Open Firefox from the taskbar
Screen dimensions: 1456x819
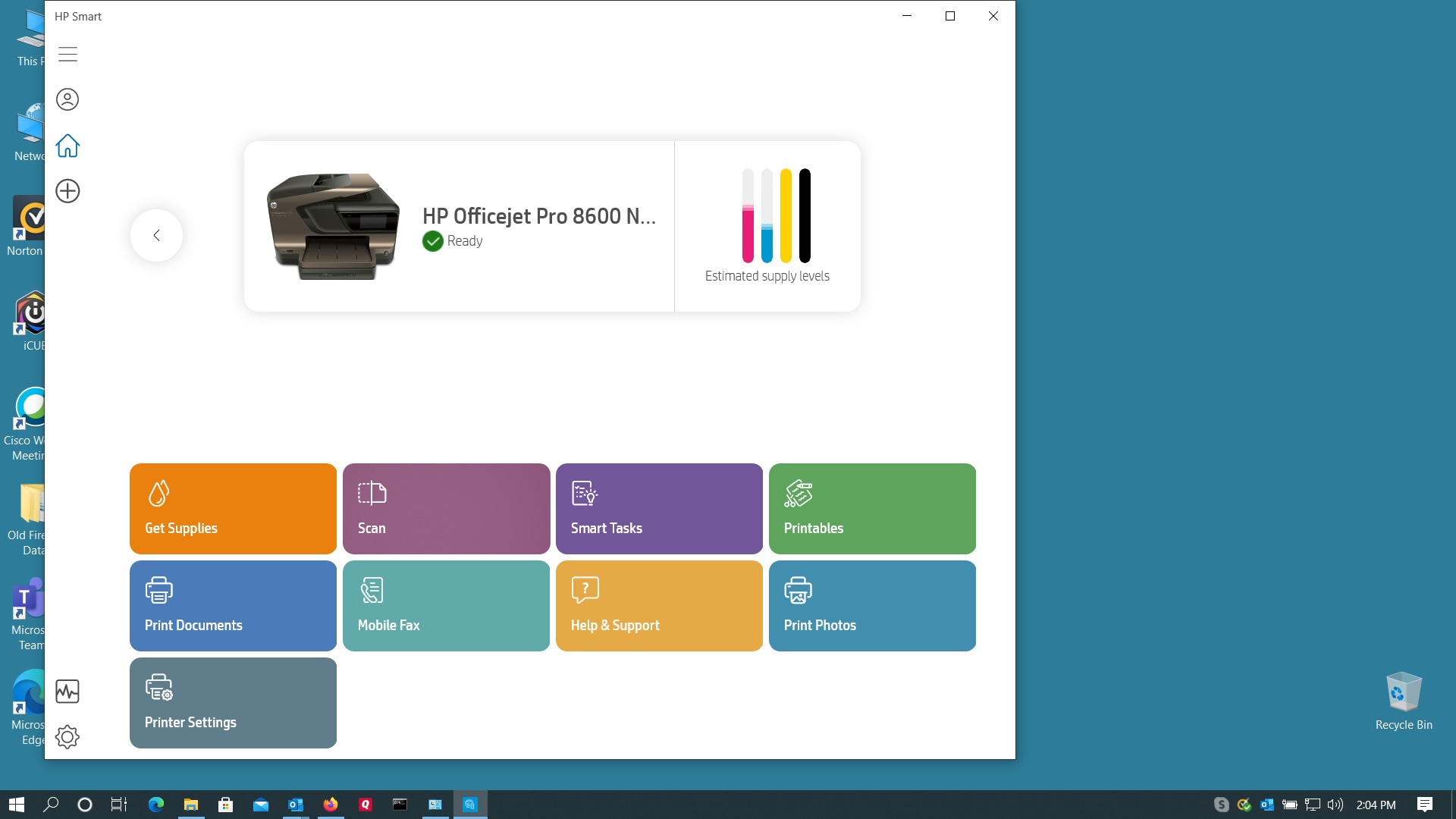tap(331, 805)
